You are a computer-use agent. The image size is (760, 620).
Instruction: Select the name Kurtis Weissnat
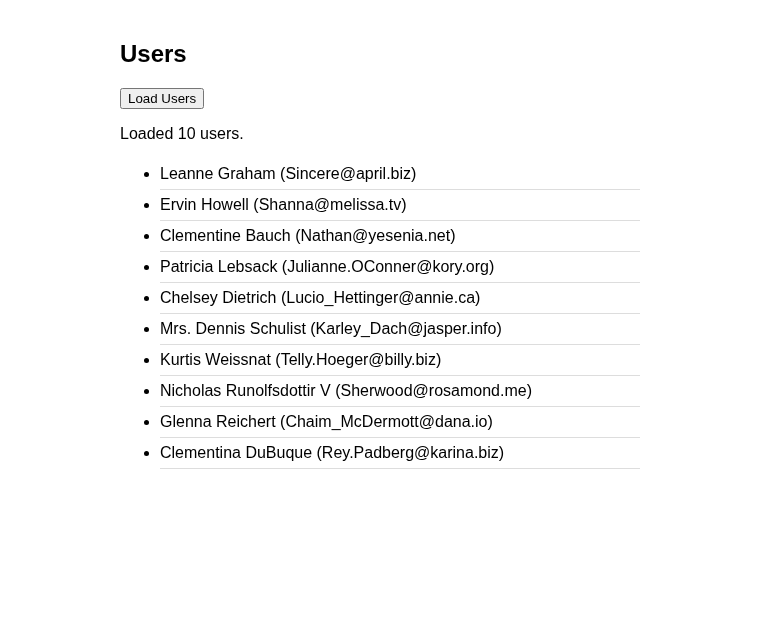click(x=215, y=360)
